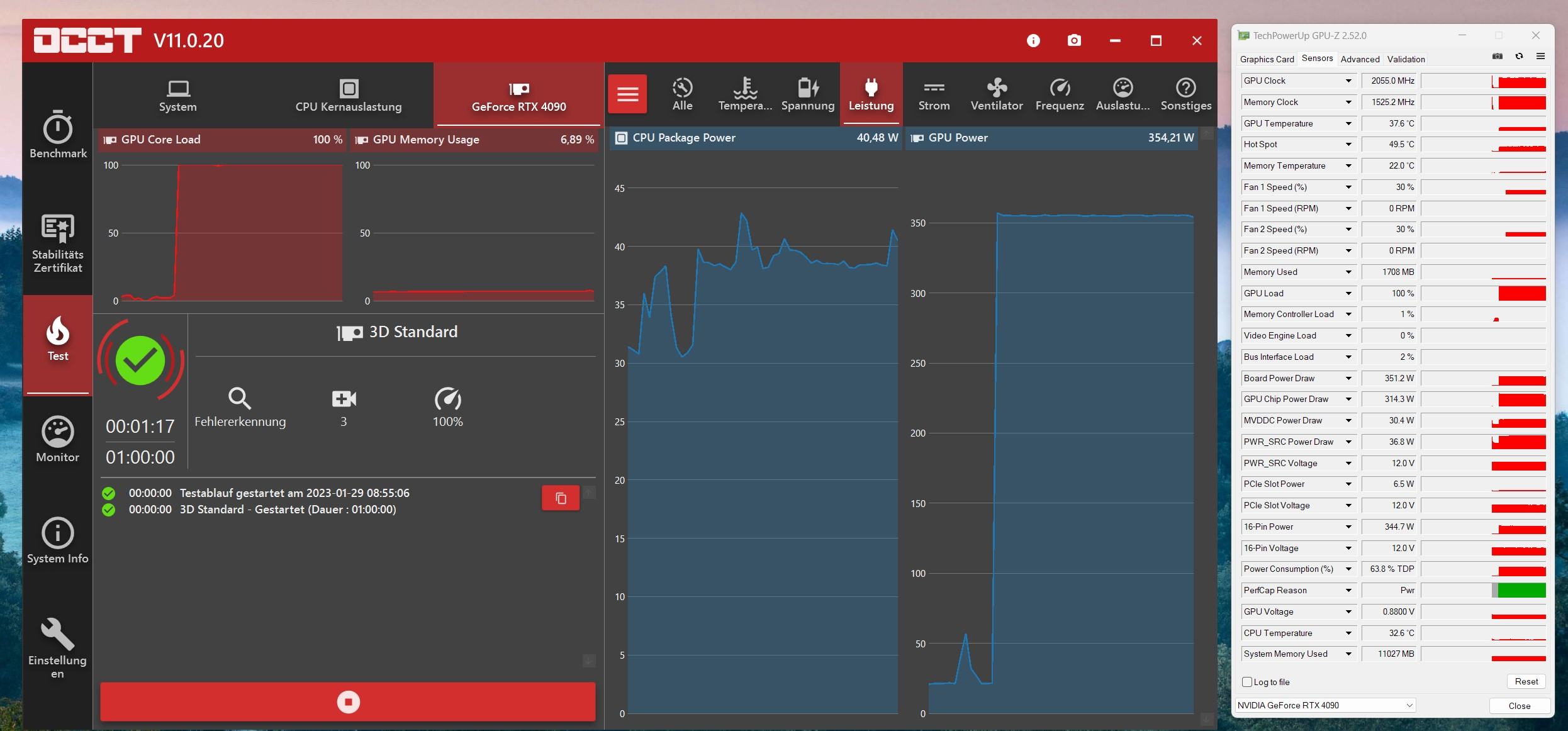The height and width of the screenshot is (731, 1568).
Task: Open NVIDIA GeForce RTX 4090 device selector
Action: pos(1325,706)
